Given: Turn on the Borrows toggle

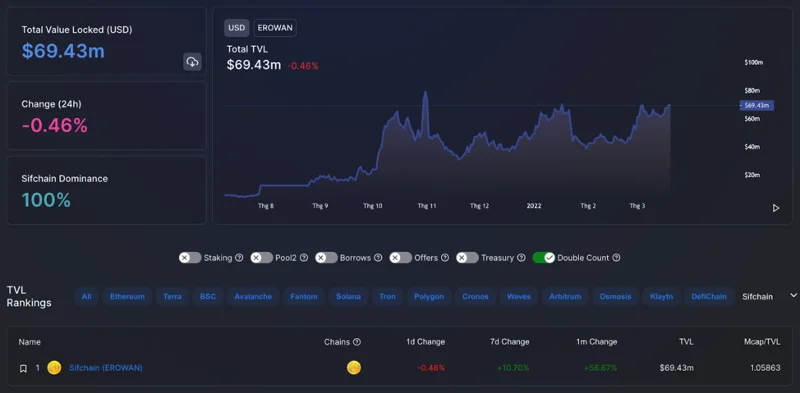Looking at the screenshot, I should [x=327, y=258].
